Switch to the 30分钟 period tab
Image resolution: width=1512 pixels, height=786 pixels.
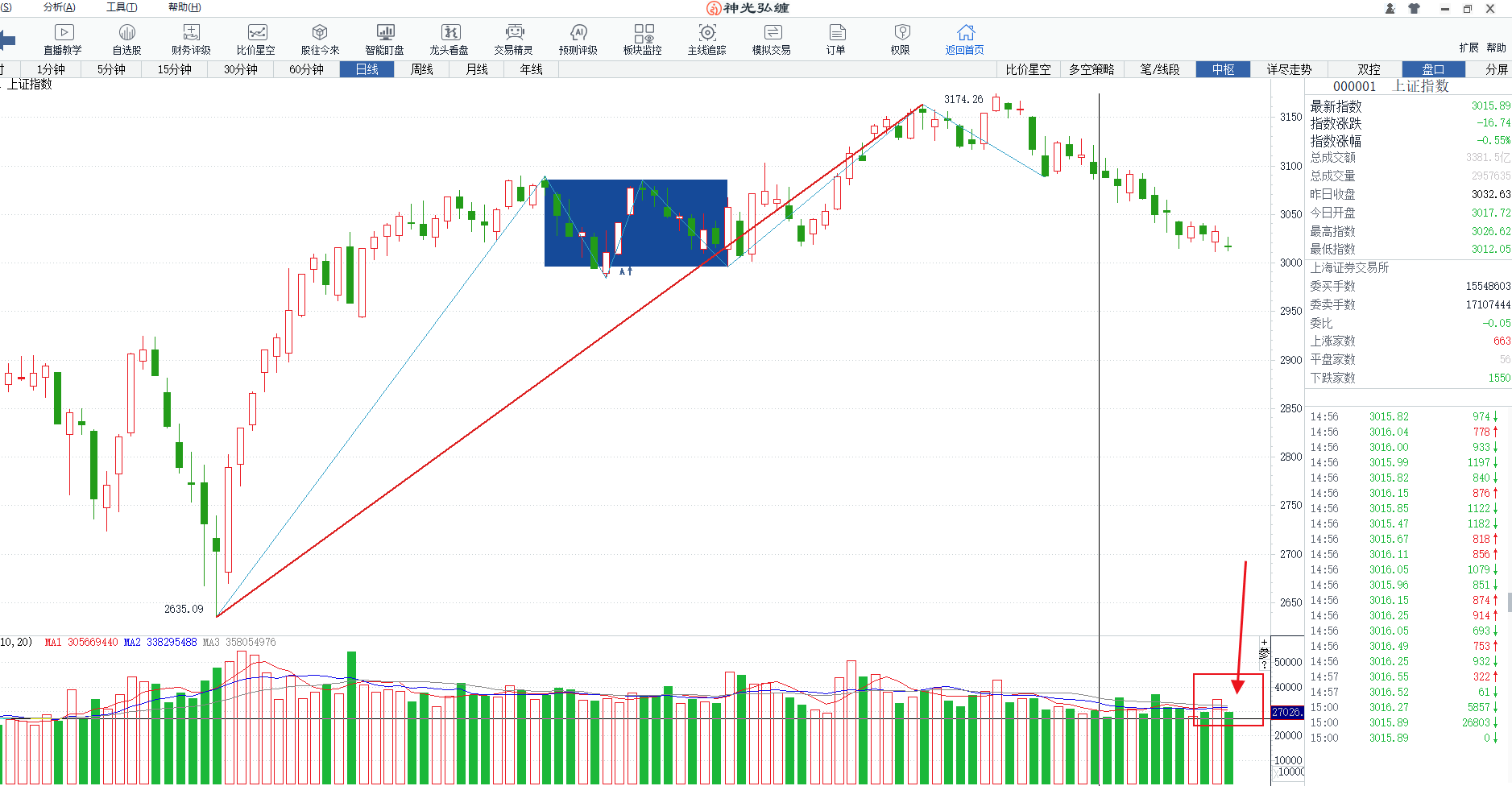(241, 69)
